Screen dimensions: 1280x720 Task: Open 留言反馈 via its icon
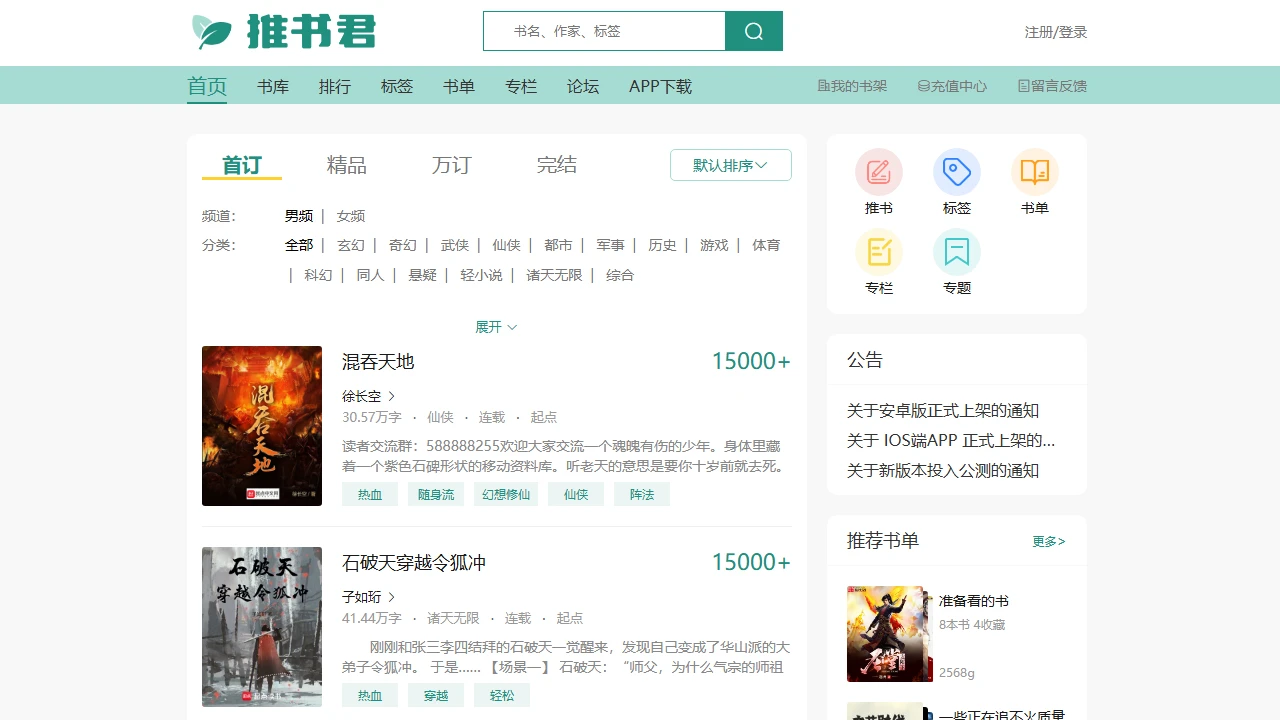coord(1051,85)
